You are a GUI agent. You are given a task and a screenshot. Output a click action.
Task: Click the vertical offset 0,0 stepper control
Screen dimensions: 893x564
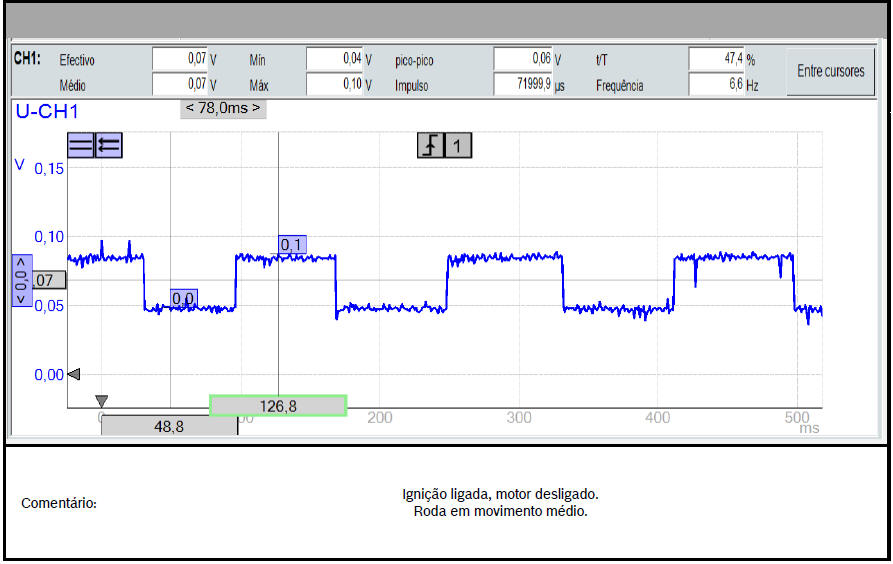point(21,280)
